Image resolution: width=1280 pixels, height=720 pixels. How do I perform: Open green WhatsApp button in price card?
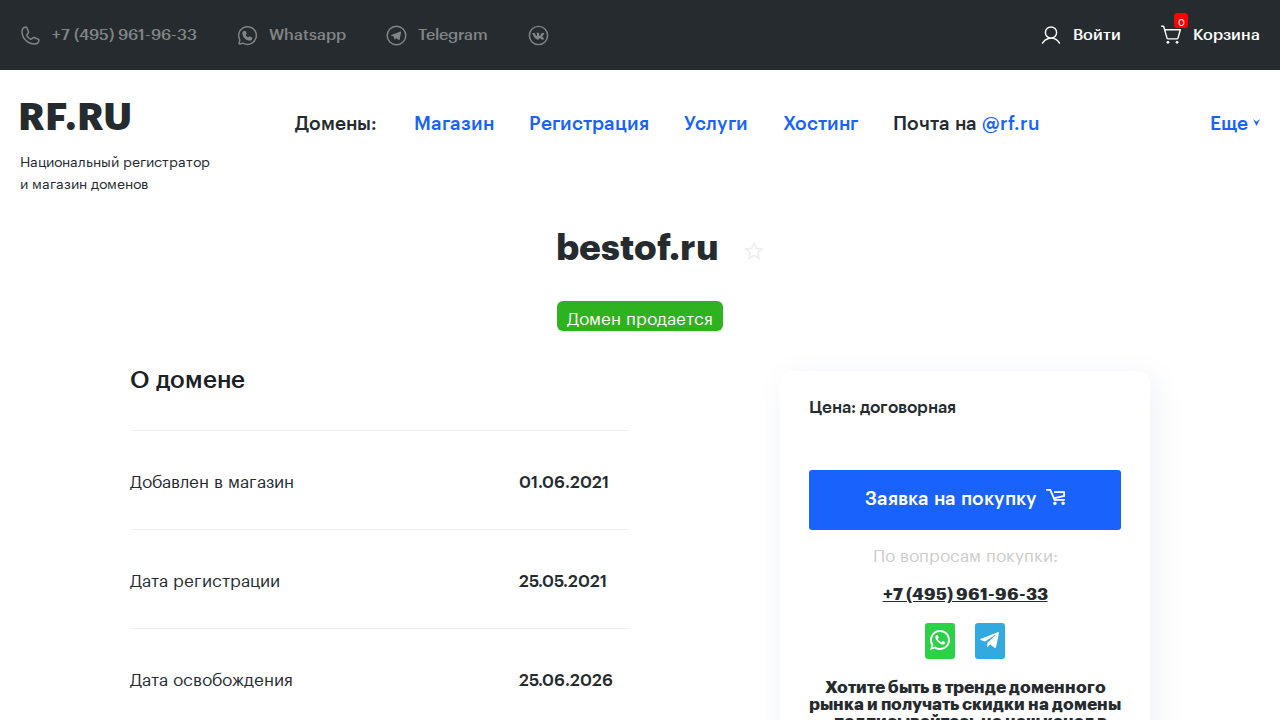[940, 641]
